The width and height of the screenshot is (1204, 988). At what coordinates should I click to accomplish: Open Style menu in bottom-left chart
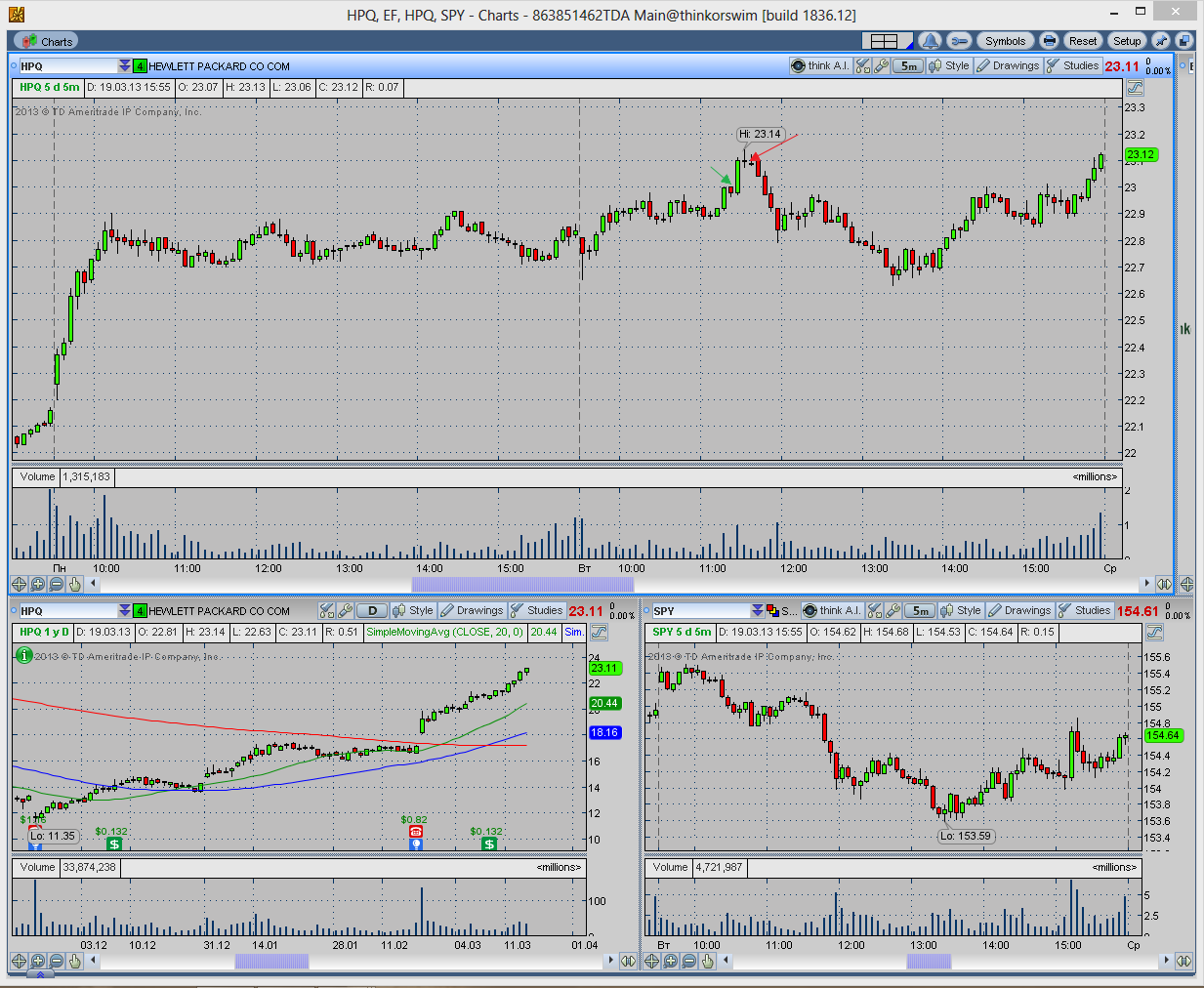click(413, 610)
